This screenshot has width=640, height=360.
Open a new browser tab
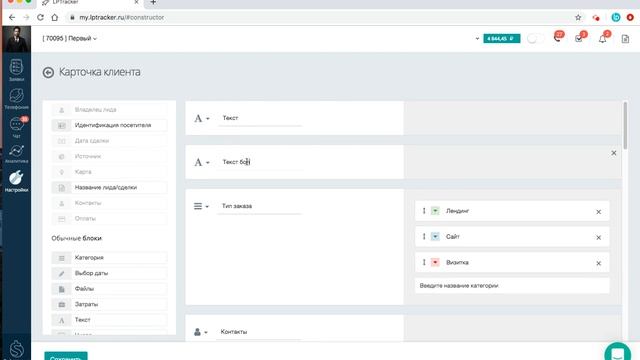[153, 2]
